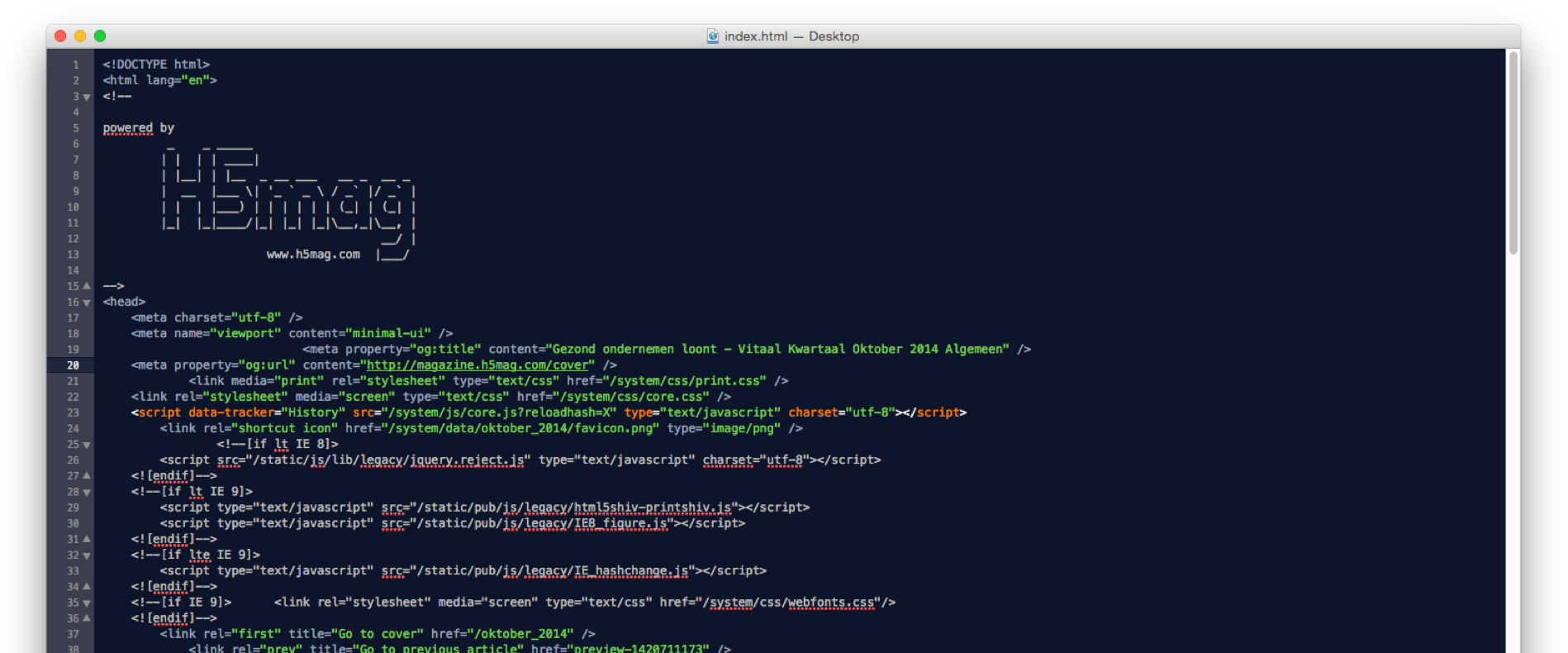Click the html lang="en" tag on line 2

point(159,80)
